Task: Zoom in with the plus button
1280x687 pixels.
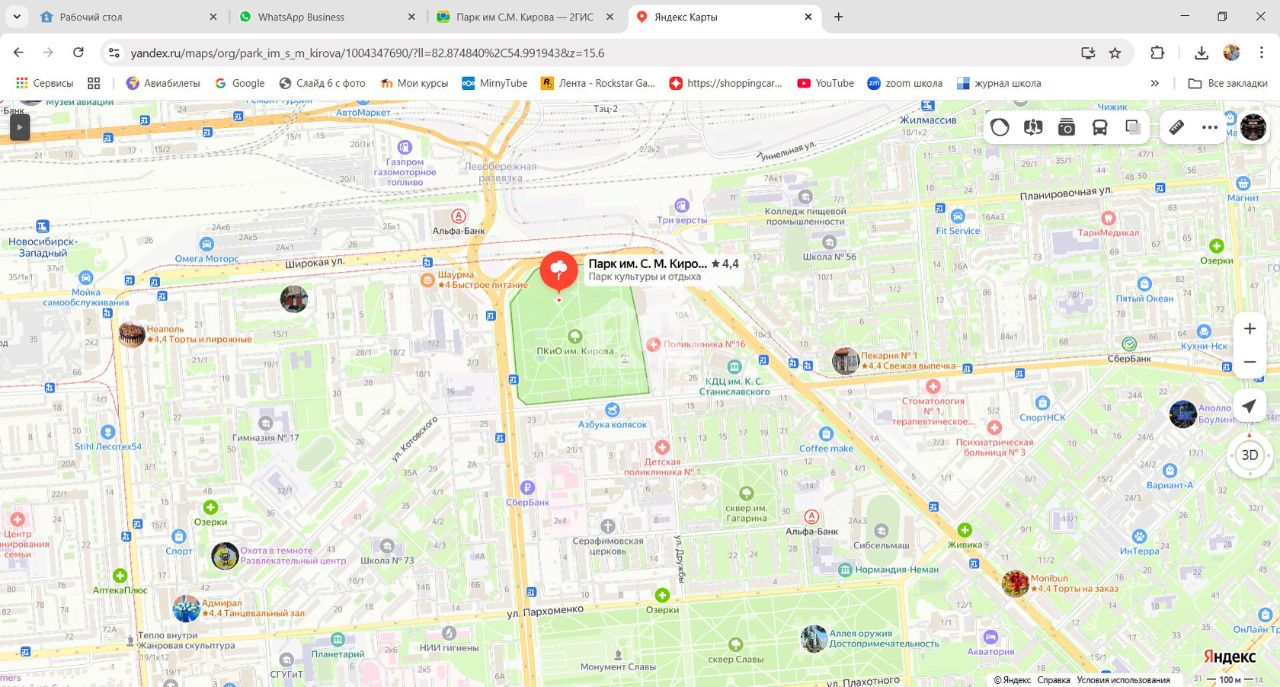Action: [1250, 328]
